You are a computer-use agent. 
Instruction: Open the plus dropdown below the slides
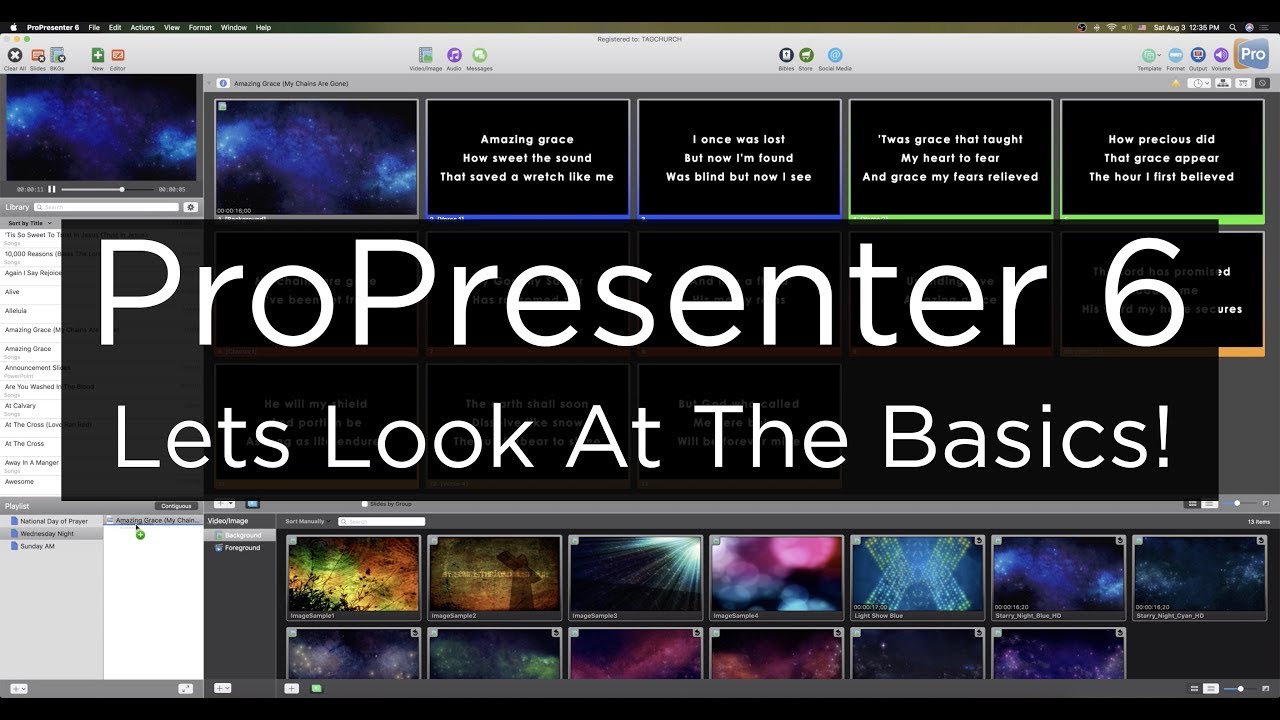(x=225, y=504)
